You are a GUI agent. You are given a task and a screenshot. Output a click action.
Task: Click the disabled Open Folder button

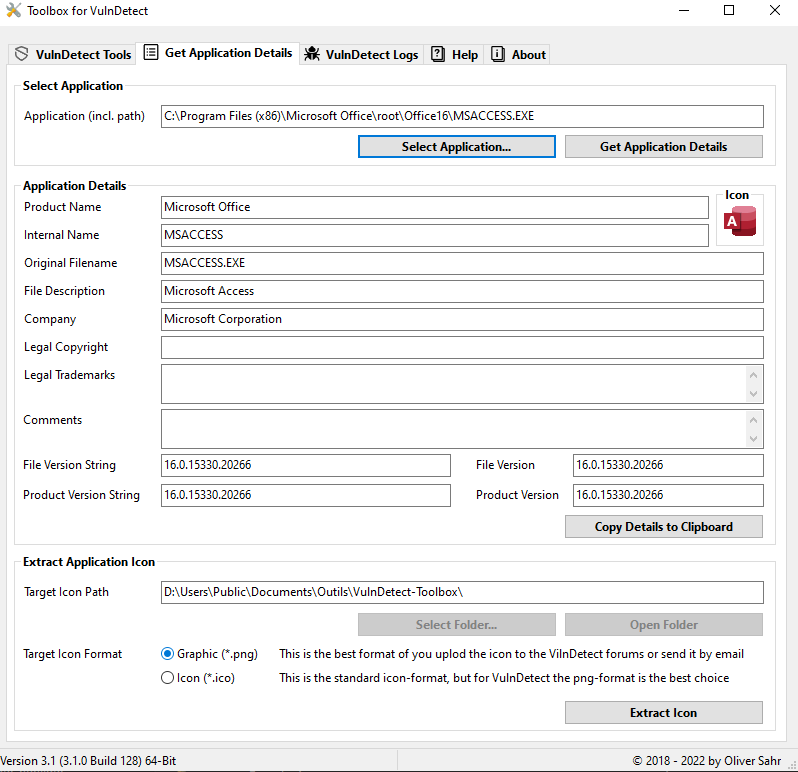pos(664,624)
